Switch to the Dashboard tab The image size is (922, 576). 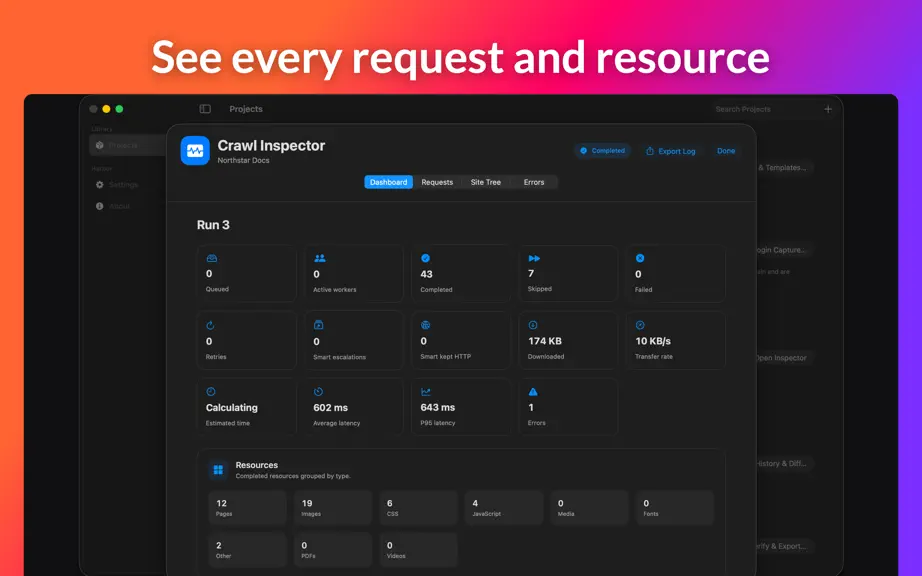388,182
